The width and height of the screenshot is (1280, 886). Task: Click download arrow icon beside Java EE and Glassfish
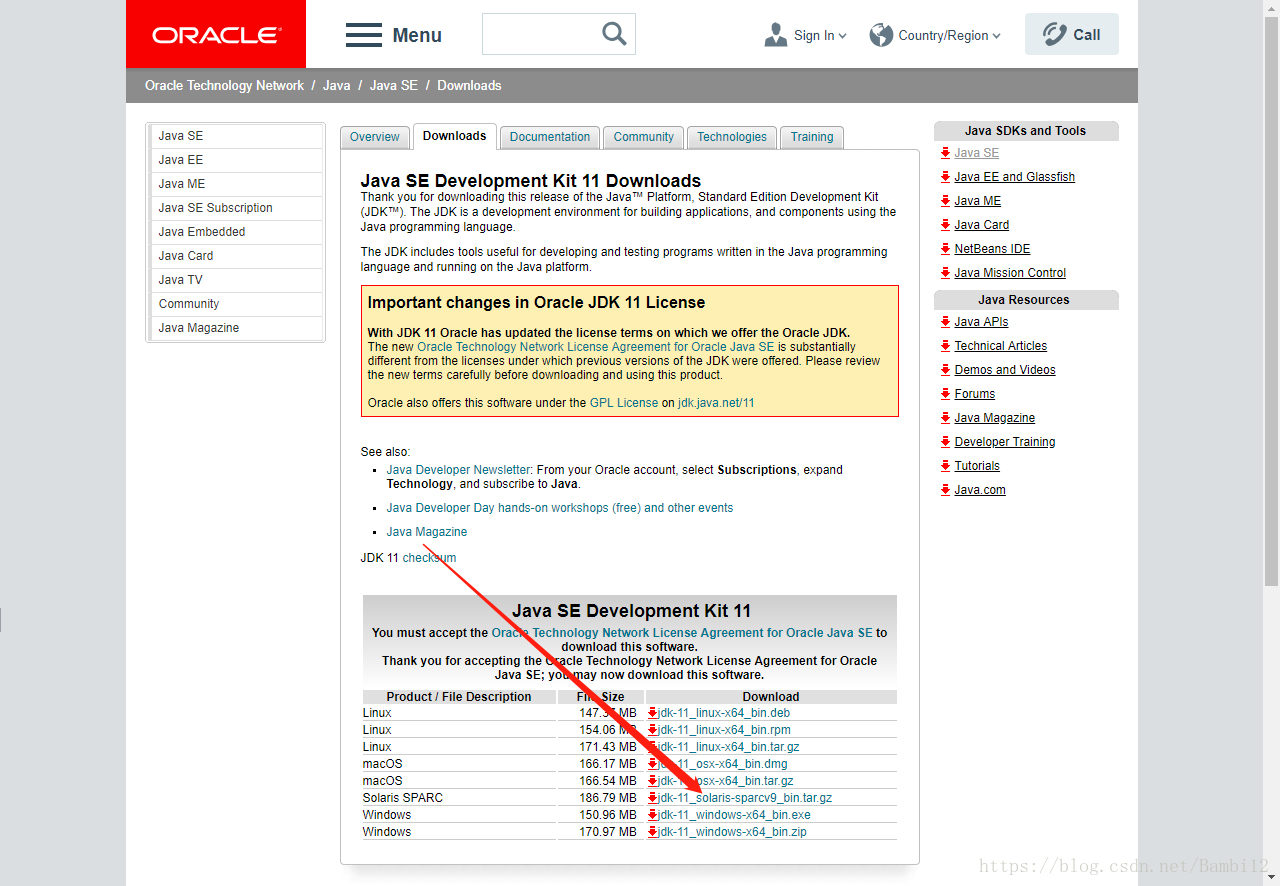click(x=945, y=177)
